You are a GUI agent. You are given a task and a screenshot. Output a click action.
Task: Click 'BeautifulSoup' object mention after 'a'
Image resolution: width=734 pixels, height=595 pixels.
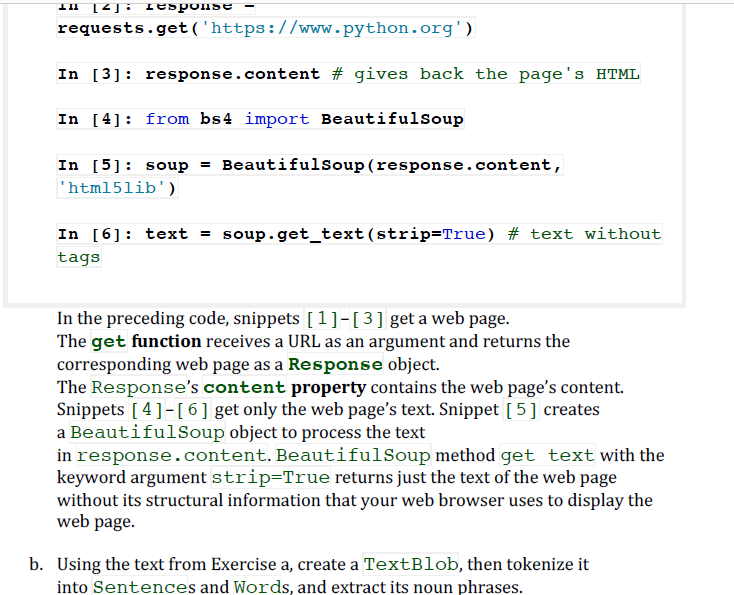147,433
